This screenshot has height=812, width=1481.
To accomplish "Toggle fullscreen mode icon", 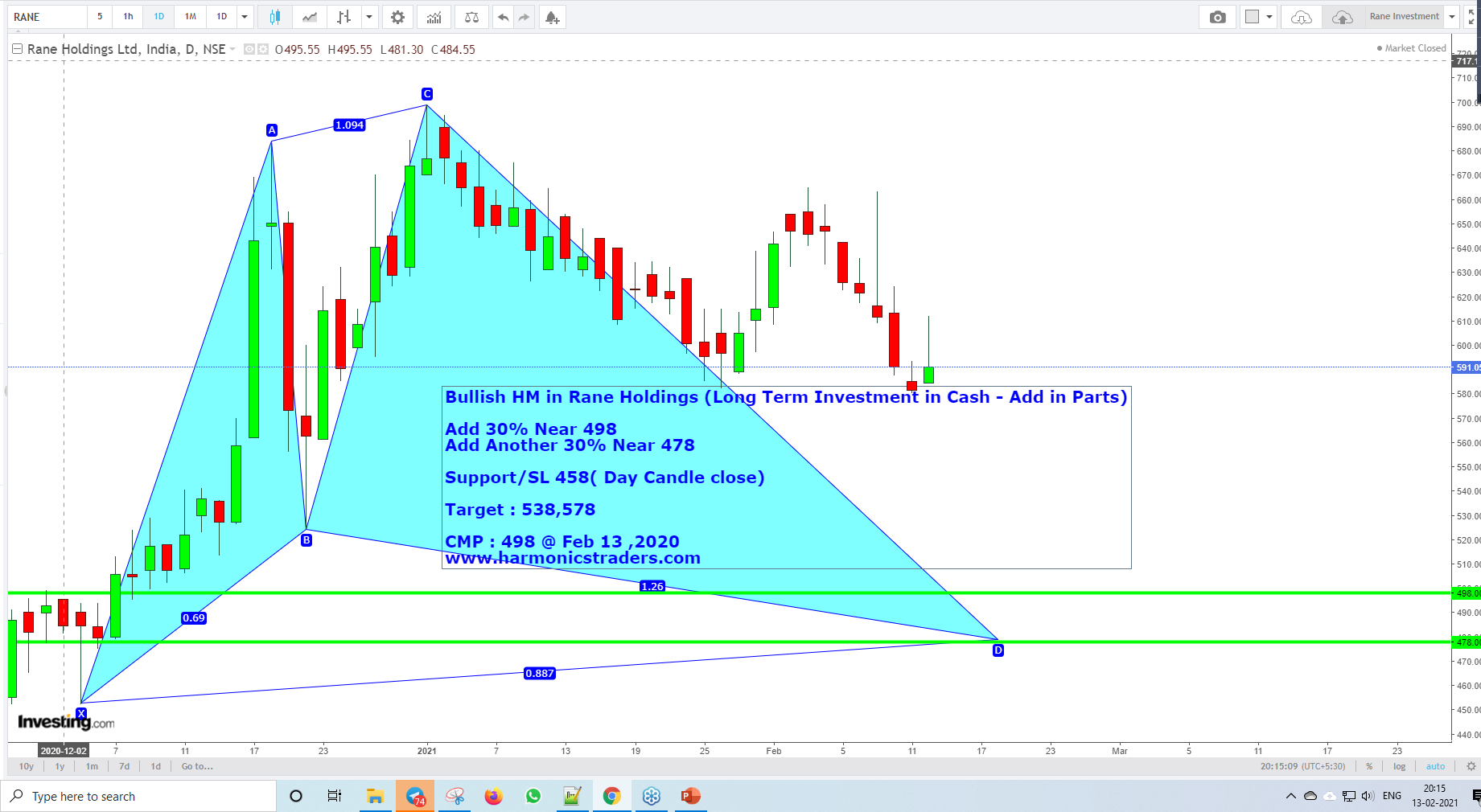I will tap(1472, 17).
